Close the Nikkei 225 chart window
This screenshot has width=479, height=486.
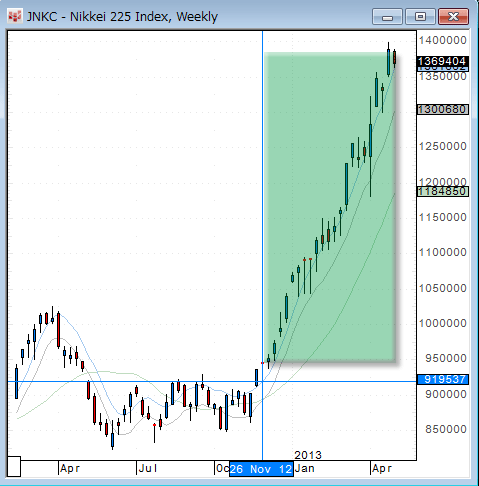click(453, 17)
